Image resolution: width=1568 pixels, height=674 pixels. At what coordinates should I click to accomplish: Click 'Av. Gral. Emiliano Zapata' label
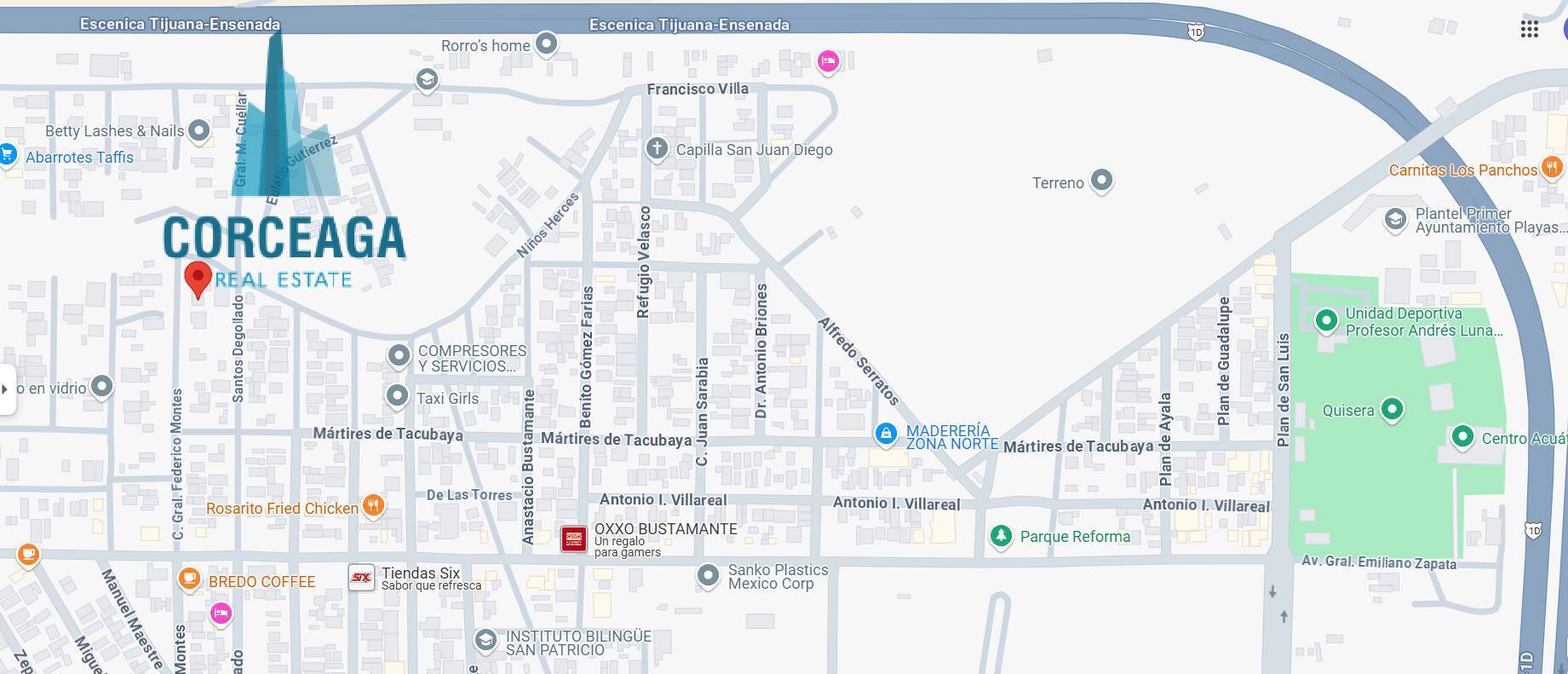click(x=1378, y=562)
